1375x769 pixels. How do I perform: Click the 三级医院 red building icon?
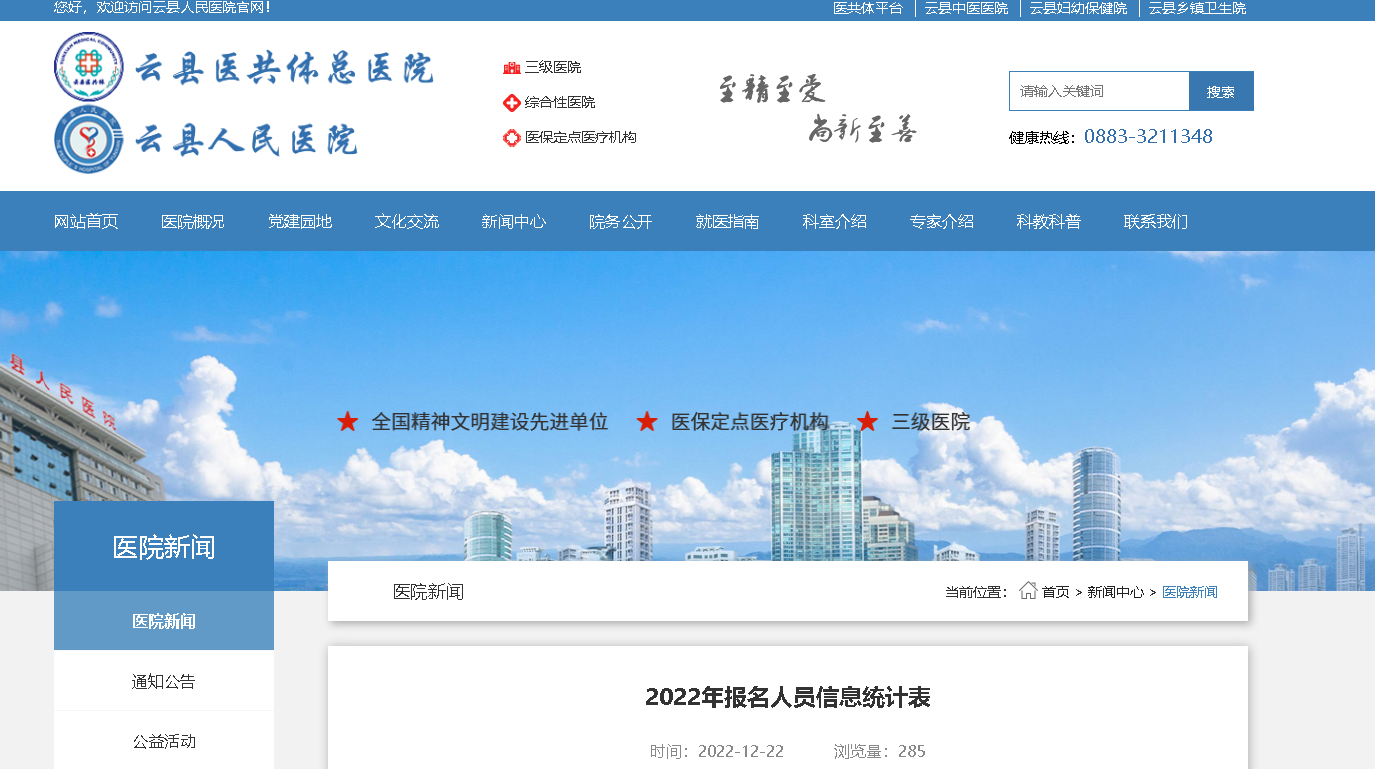point(512,67)
